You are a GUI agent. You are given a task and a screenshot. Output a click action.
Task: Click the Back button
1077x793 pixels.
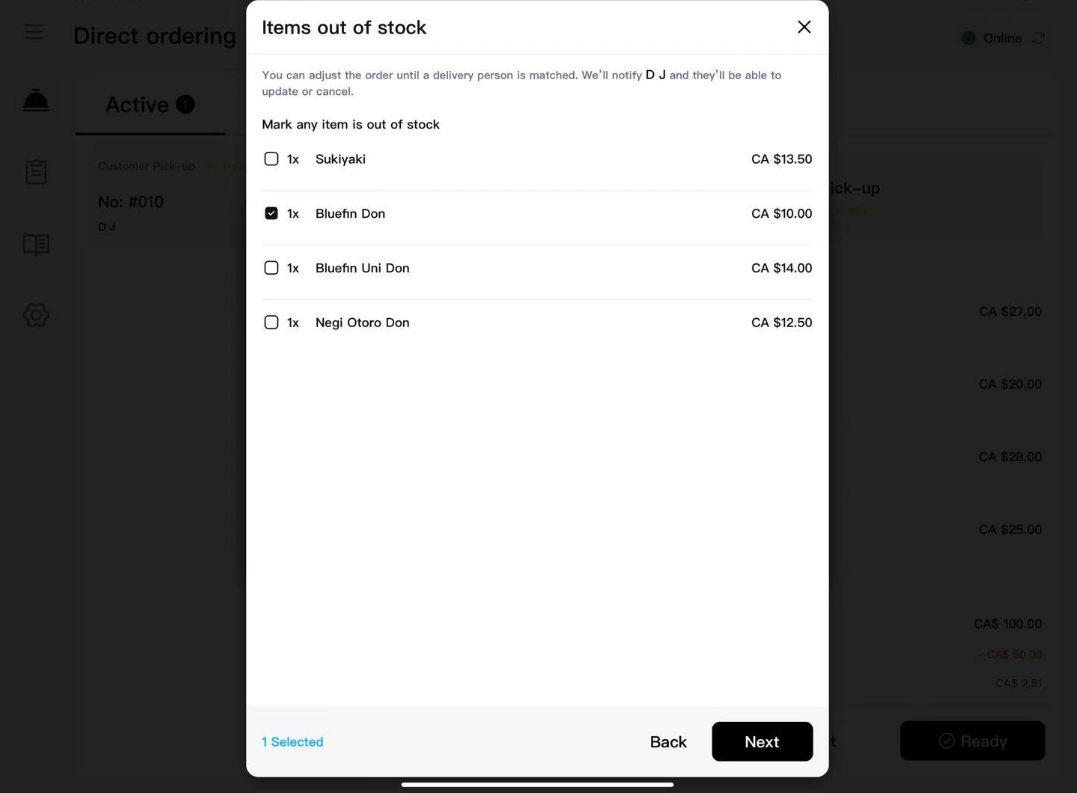pyautogui.click(x=668, y=742)
